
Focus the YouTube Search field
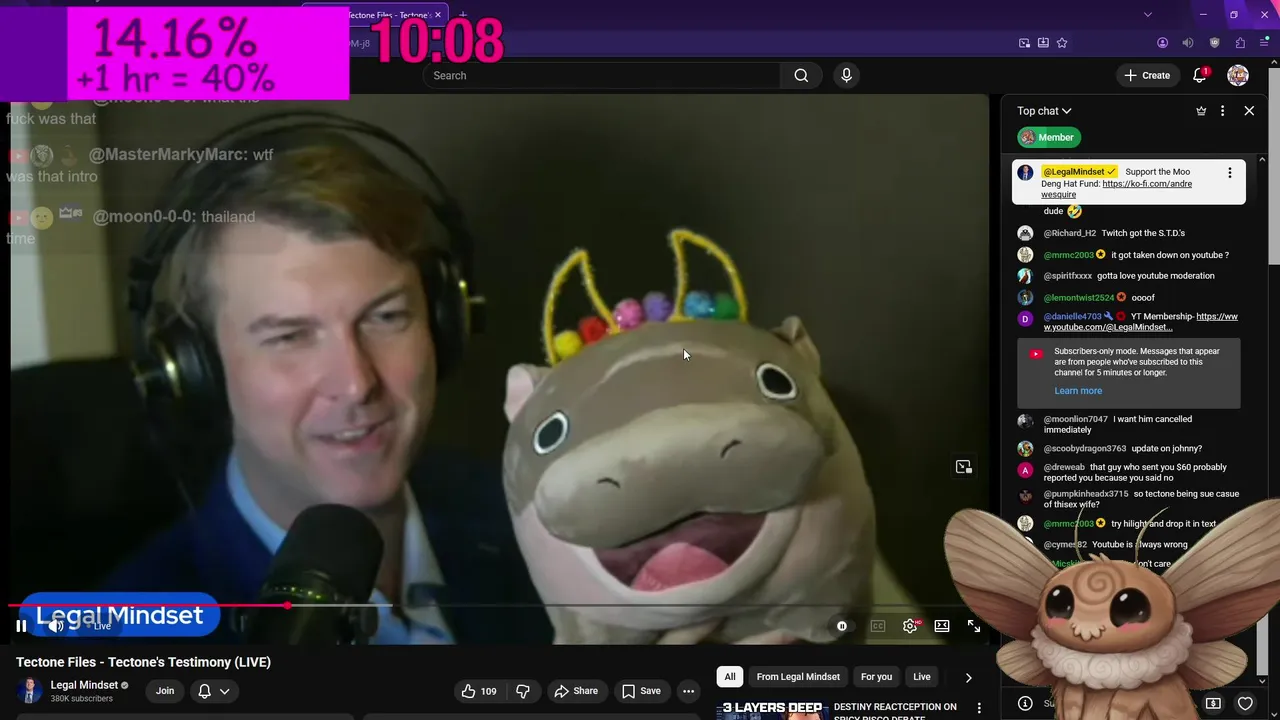603,76
